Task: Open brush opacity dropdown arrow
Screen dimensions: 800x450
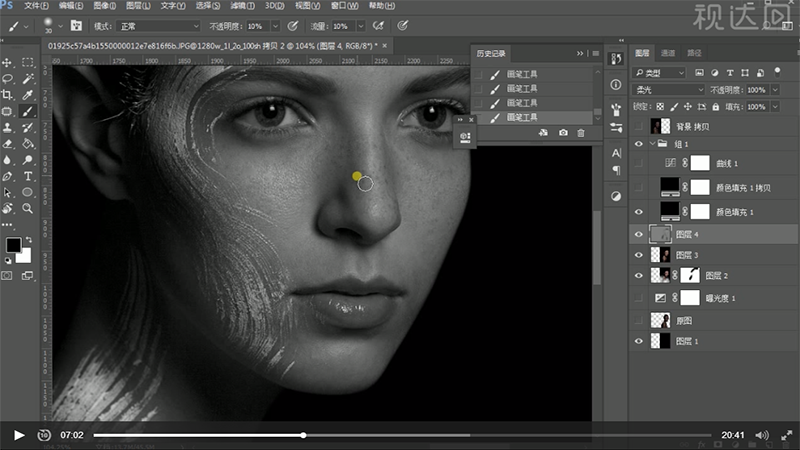Action: (276, 26)
